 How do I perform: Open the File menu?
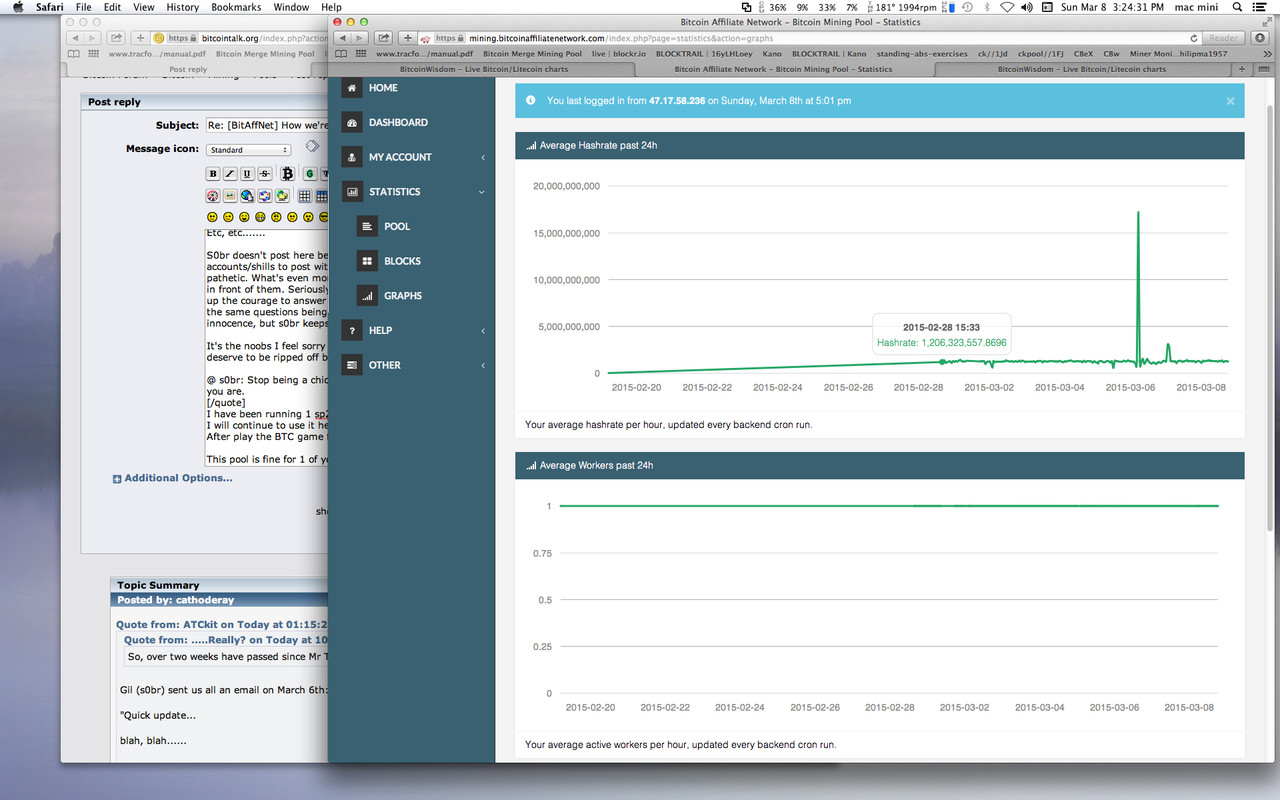[84, 7]
